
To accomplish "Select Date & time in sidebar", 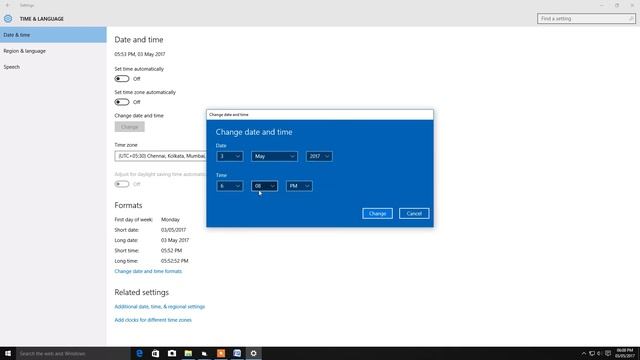I will (x=53, y=35).
